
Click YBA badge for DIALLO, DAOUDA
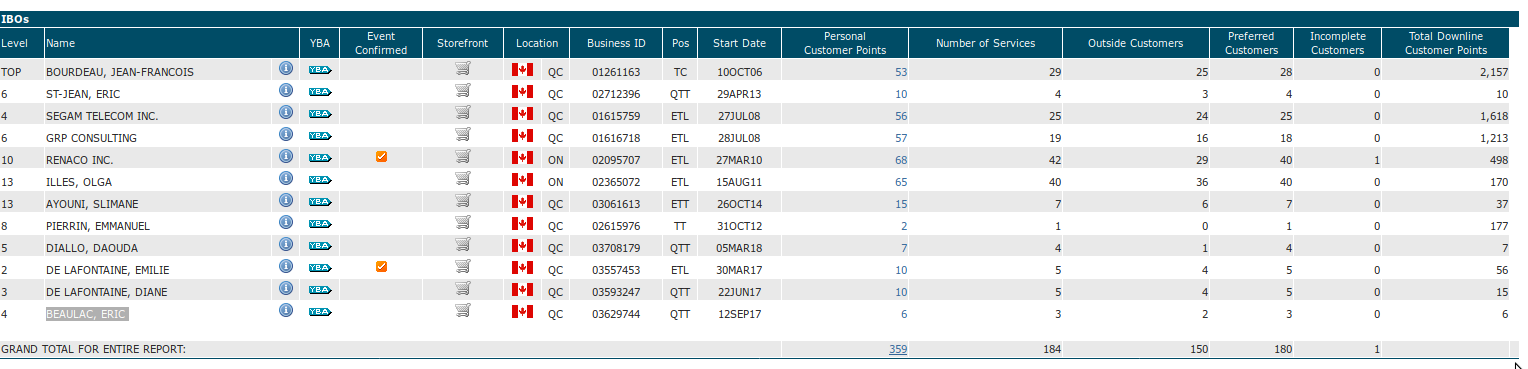click(x=320, y=246)
